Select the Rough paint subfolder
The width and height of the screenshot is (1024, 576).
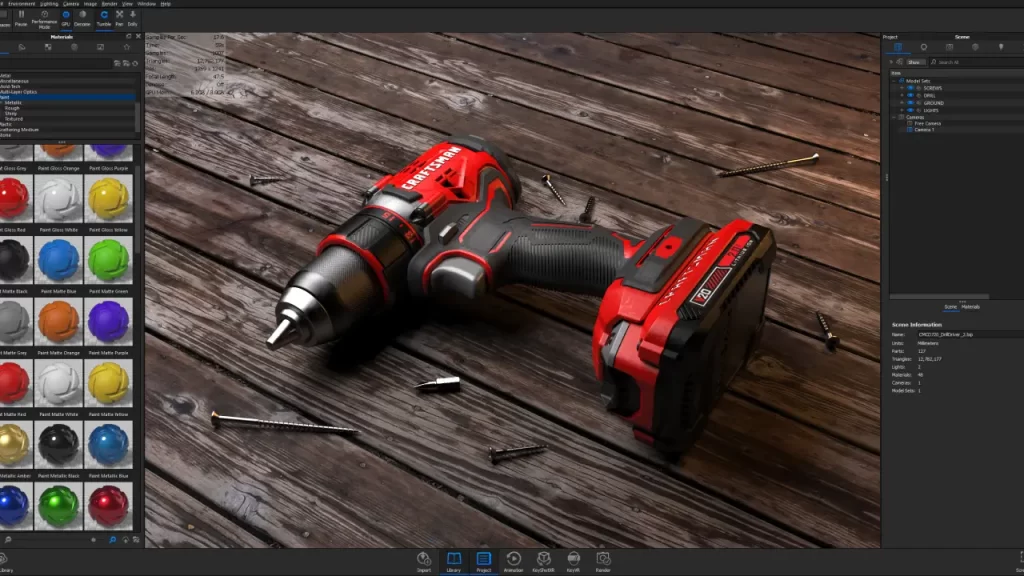point(12,108)
